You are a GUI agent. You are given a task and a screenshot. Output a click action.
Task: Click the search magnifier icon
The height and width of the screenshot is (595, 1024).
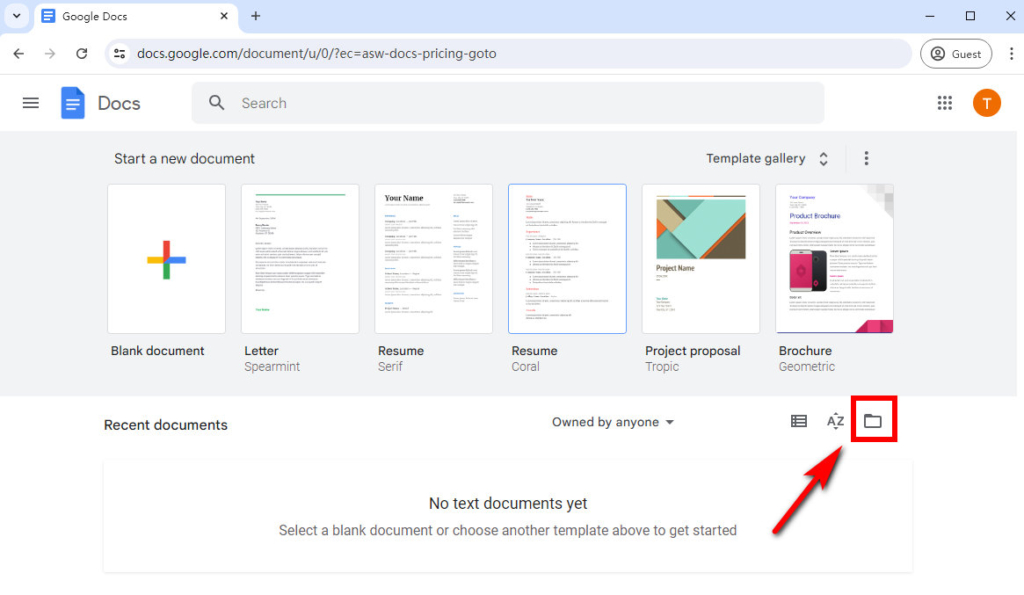click(x=216, y=102)
